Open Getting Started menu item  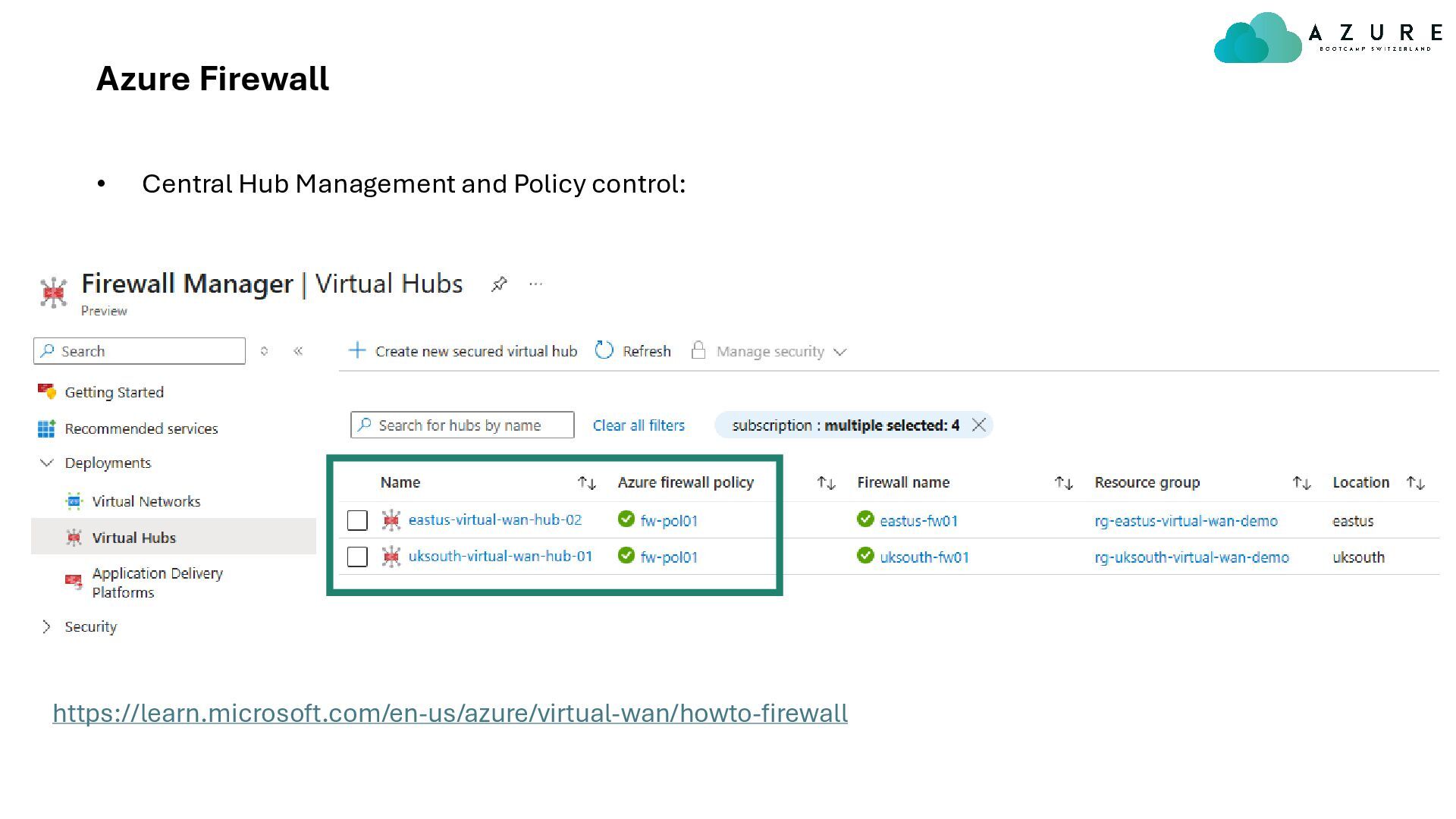[115, 392]
